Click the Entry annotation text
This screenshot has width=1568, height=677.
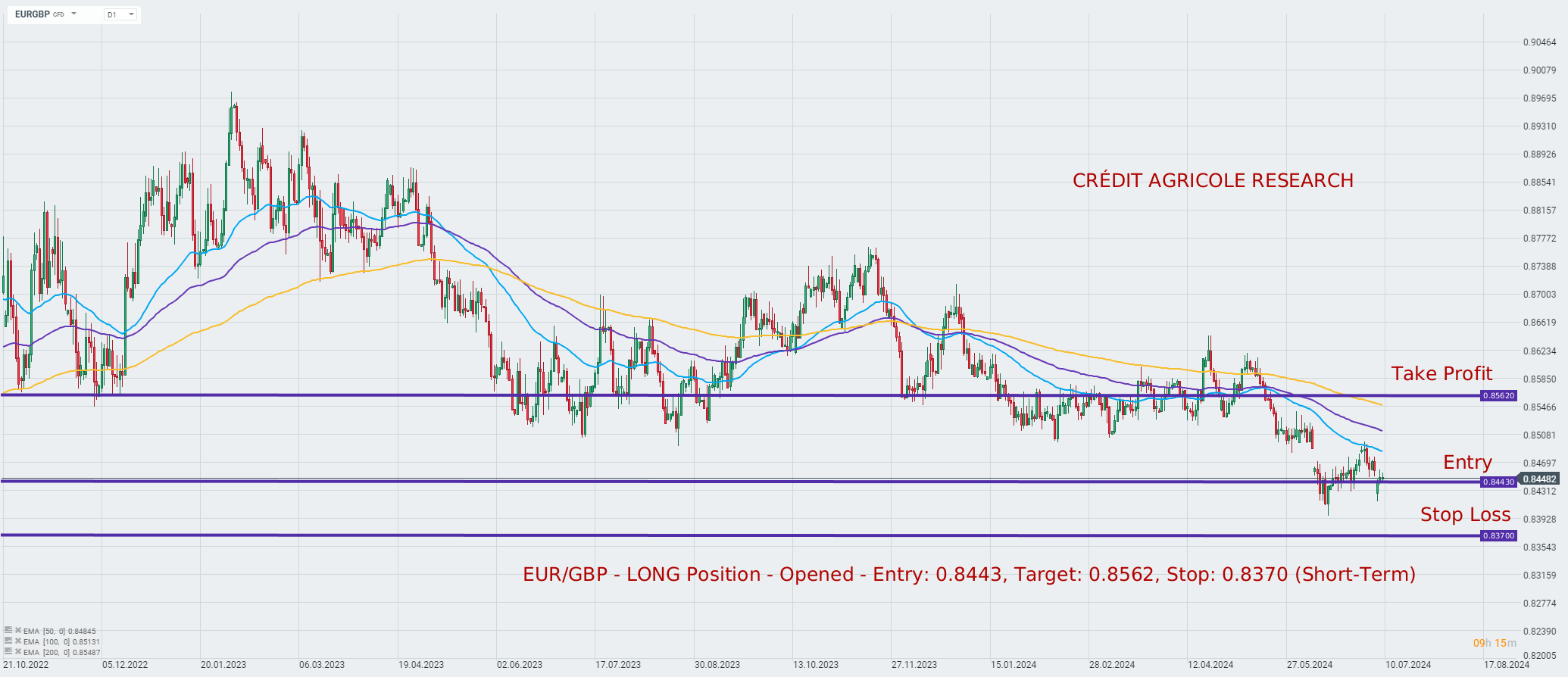click(x=1467, y=462)
